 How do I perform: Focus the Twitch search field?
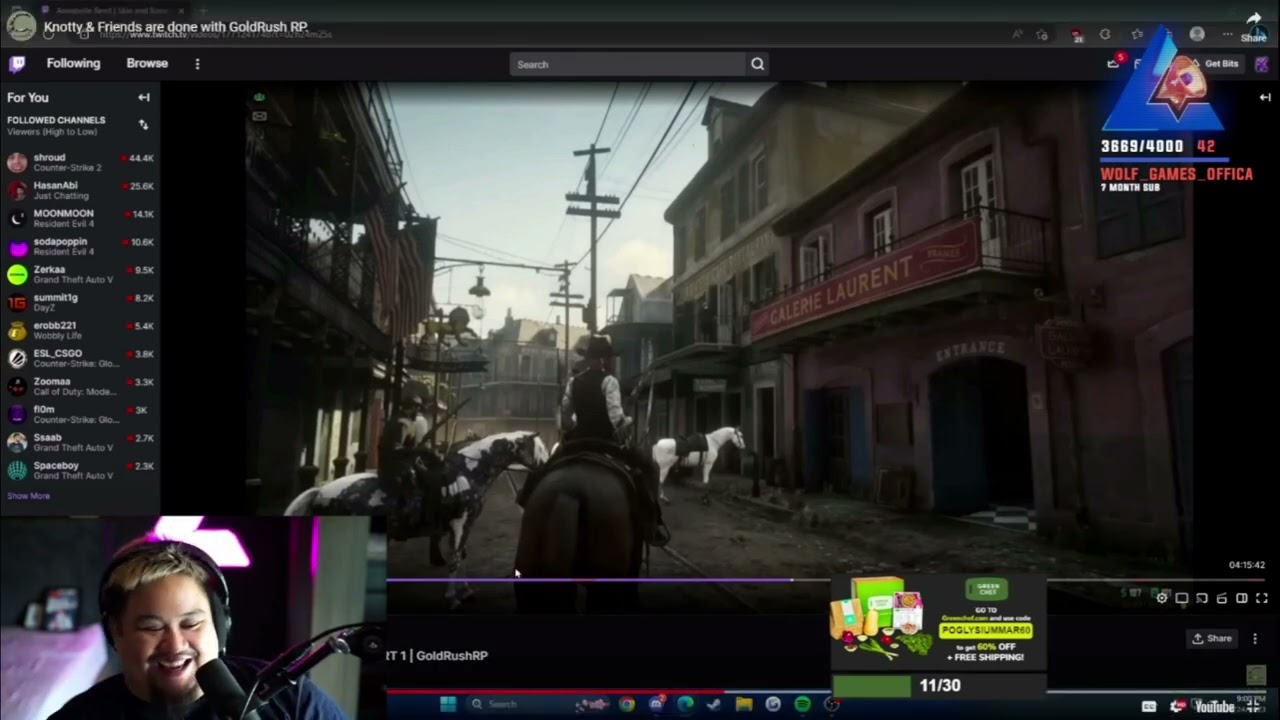pos(628,64)
